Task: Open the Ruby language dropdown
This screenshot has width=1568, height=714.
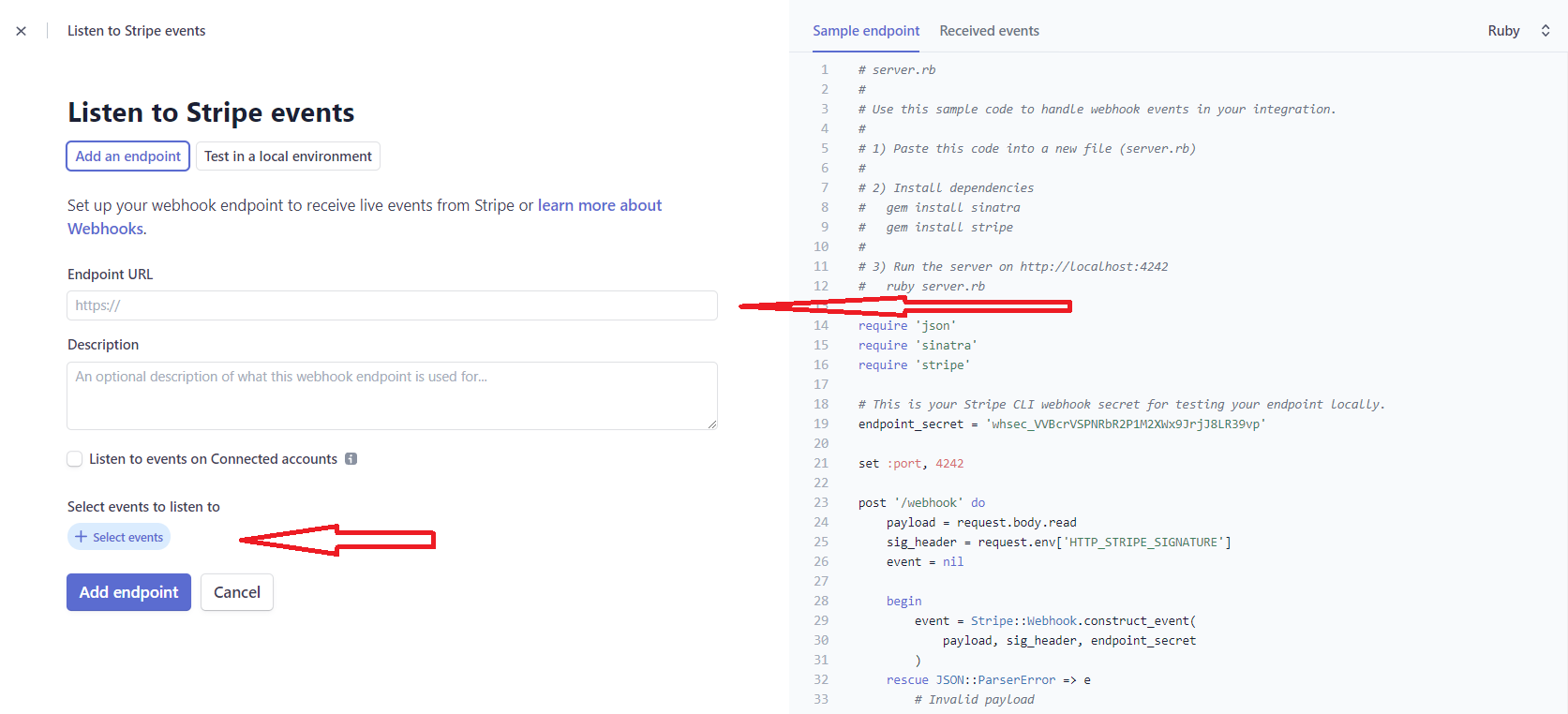Action: click(x=1518, y=31)
